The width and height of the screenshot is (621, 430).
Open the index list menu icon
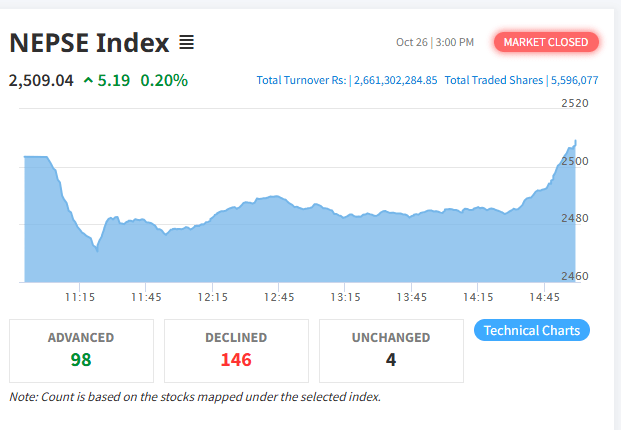coord(187,42)
